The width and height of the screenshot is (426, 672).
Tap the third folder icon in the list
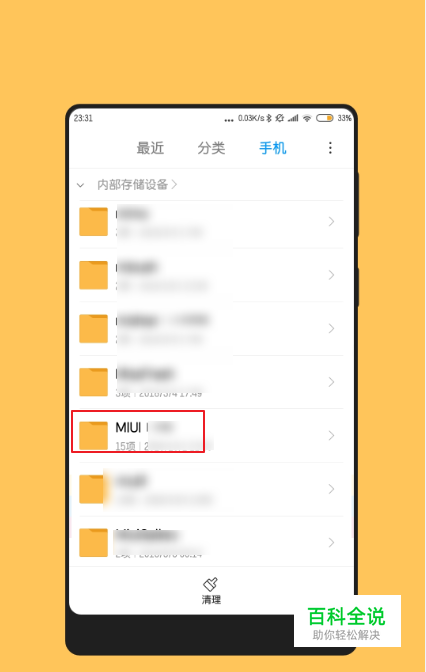(x=93, y=329)
